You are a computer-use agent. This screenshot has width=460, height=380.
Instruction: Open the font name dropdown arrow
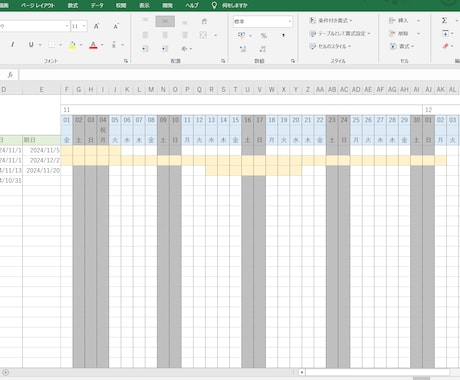67,26
